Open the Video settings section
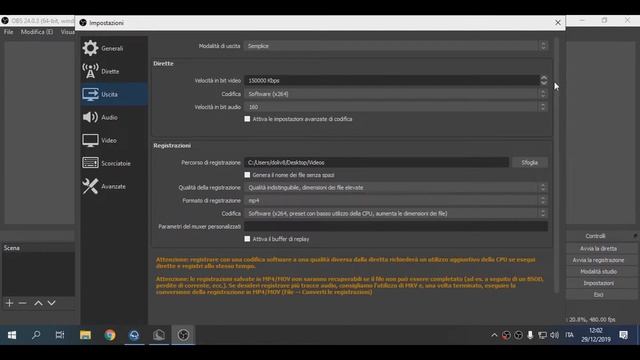This screenshot has width=640, height=360. pyautogui.click(x=114, y=140)
